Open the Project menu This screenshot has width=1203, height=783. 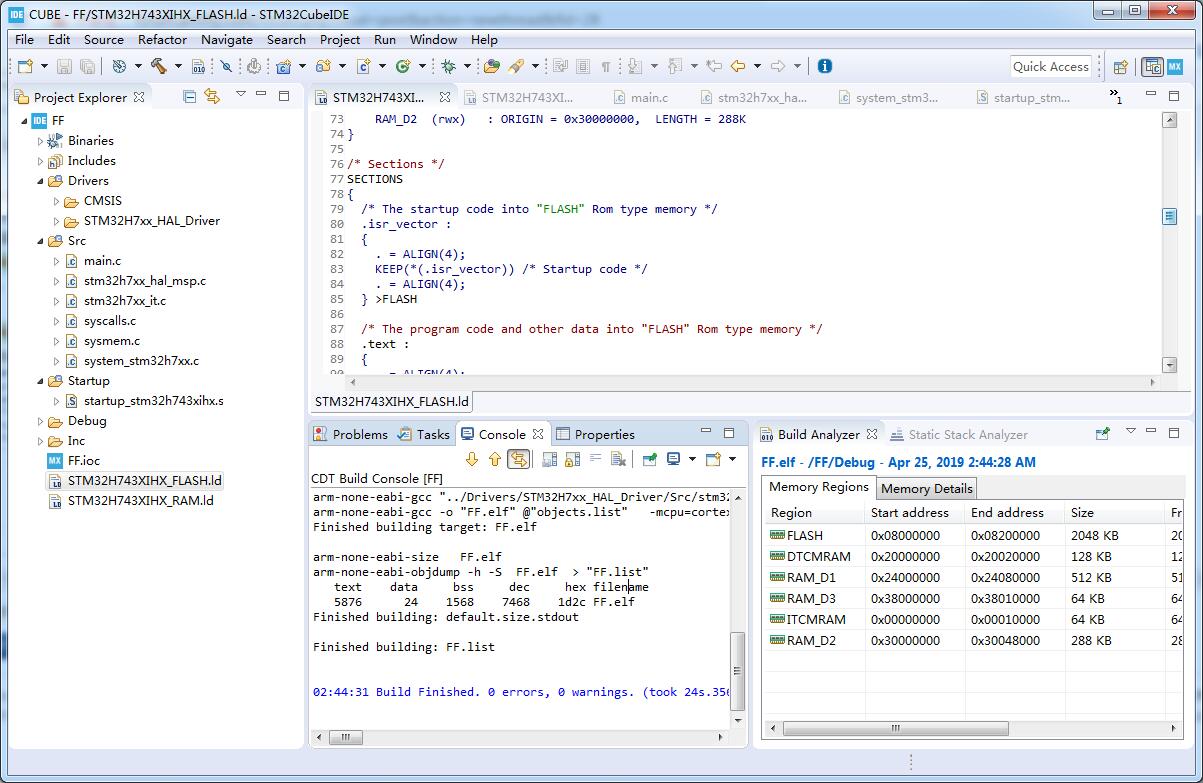[340, 39]
